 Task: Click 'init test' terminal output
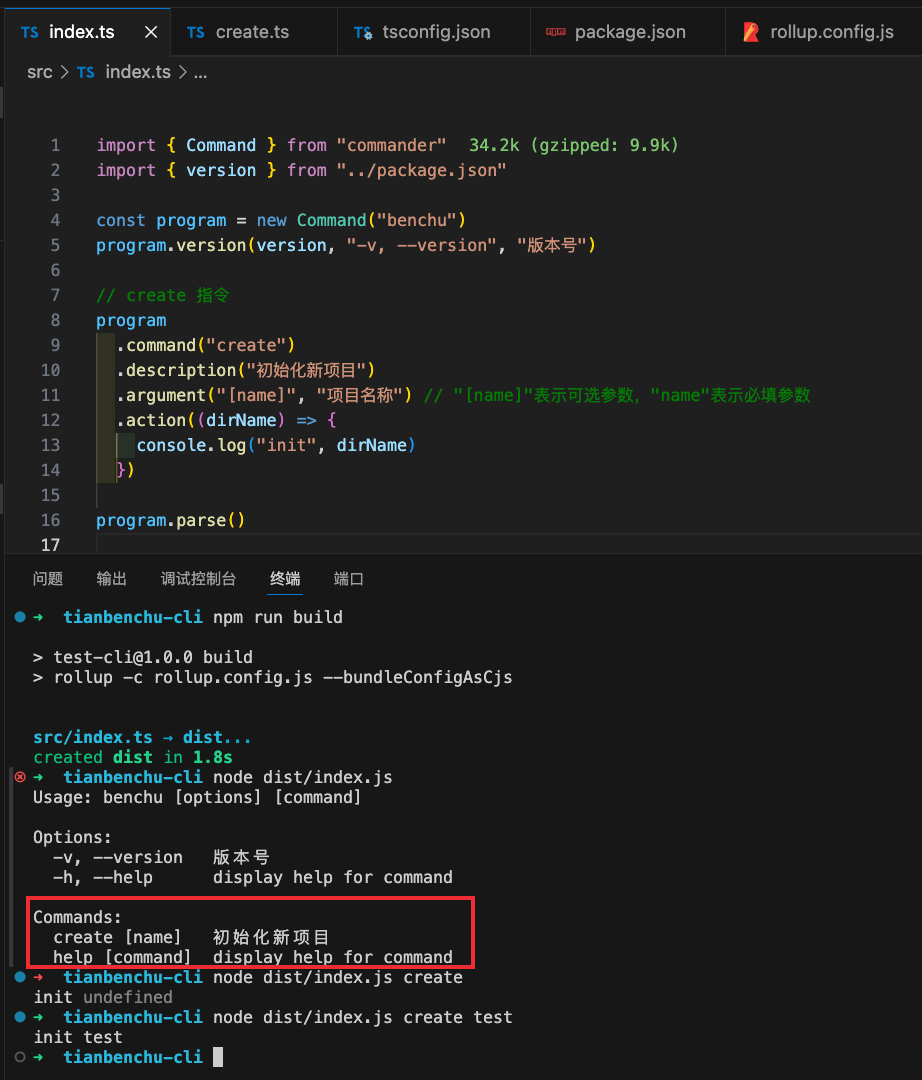[x=78, y=1037]
